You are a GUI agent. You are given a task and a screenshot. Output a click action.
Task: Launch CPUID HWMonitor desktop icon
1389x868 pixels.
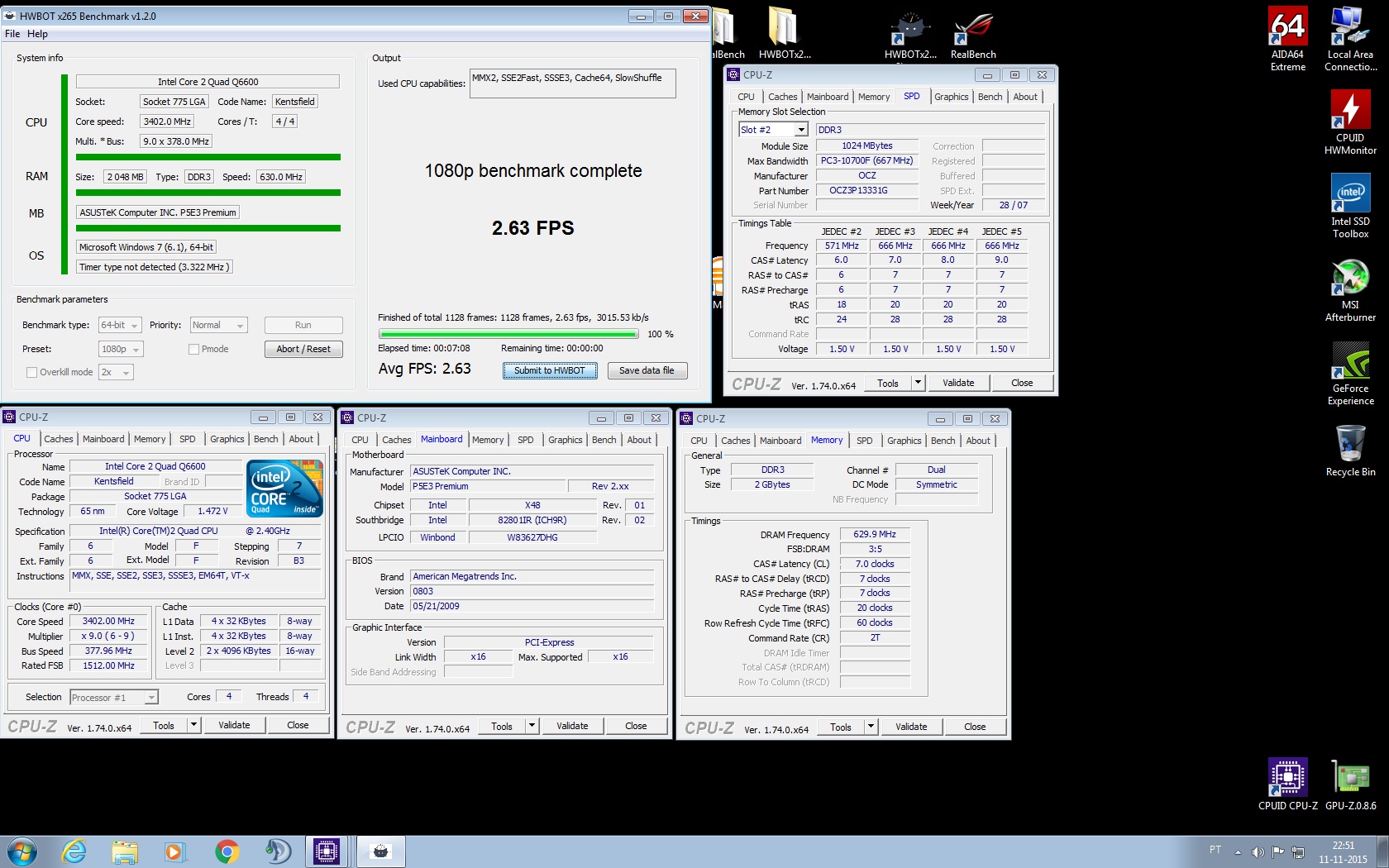[1351, 122]
